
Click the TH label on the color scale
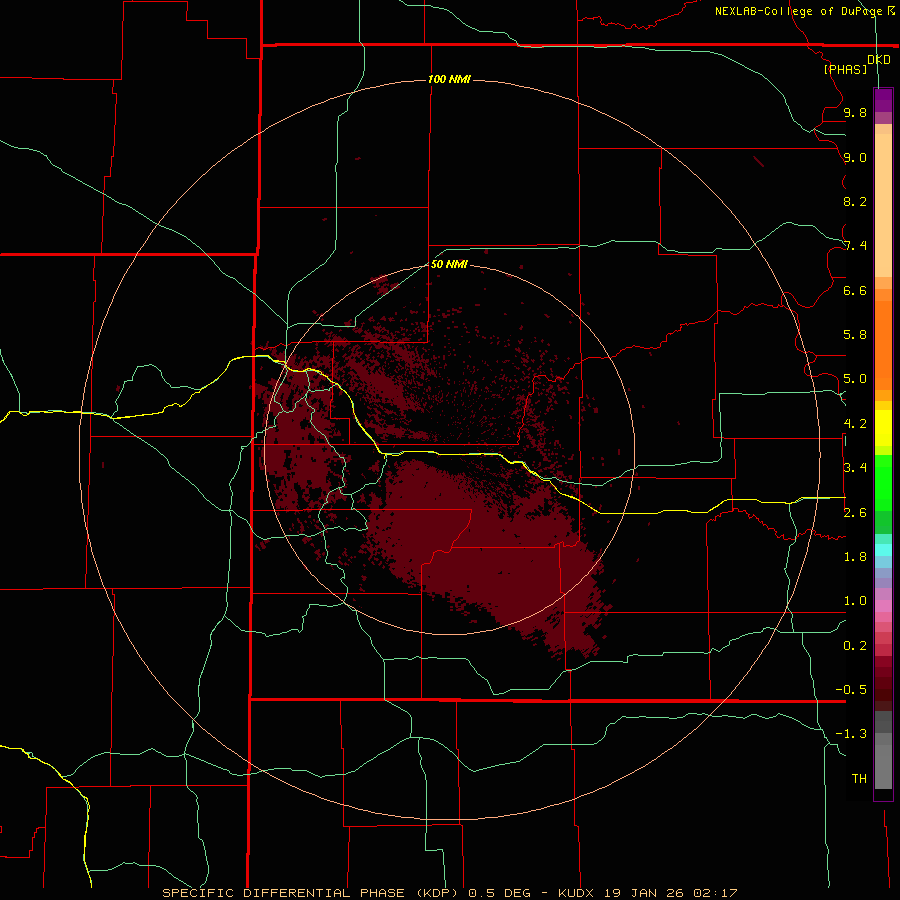[859, 779]
